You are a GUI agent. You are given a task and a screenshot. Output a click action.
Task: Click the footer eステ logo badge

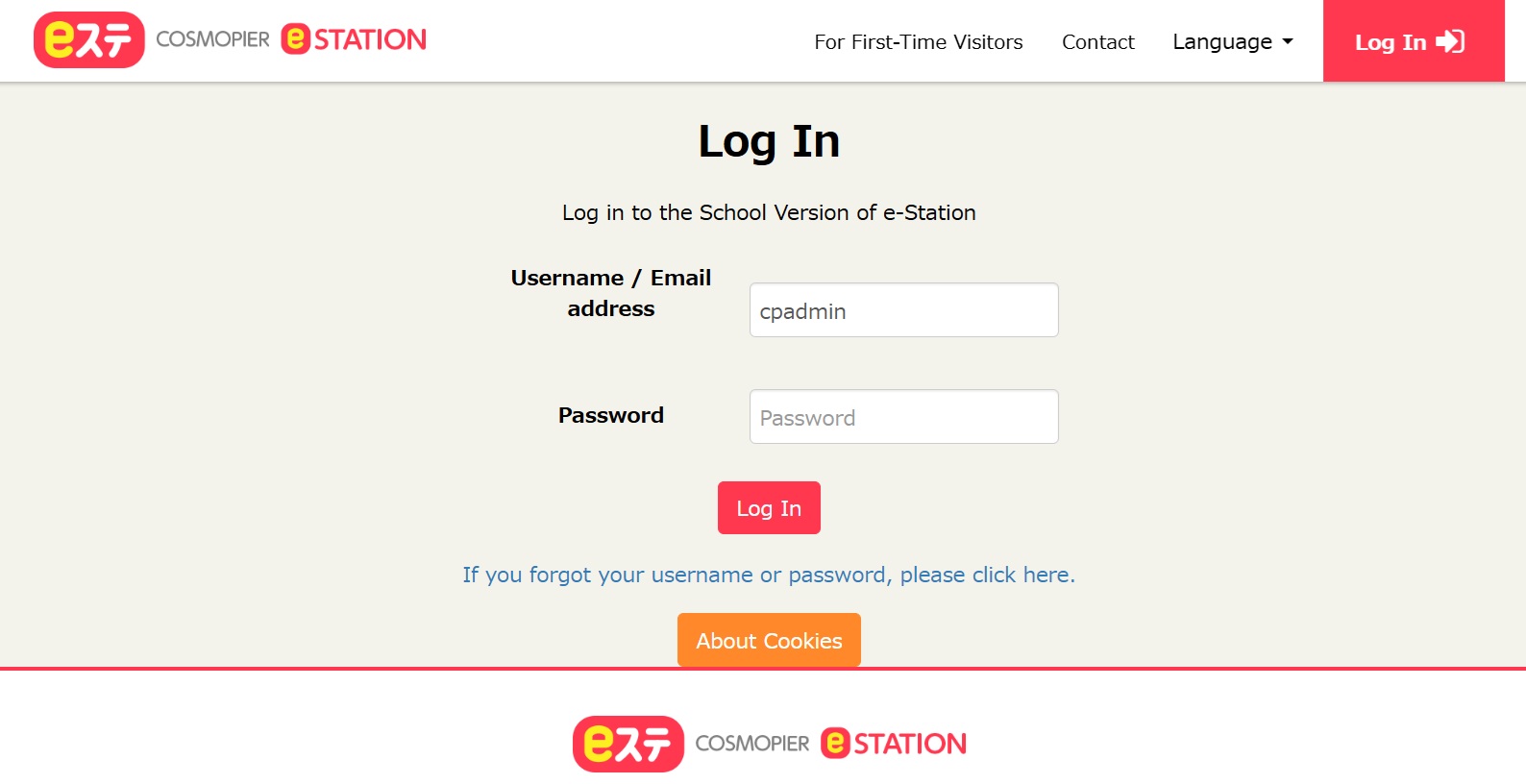pos(628,744)
